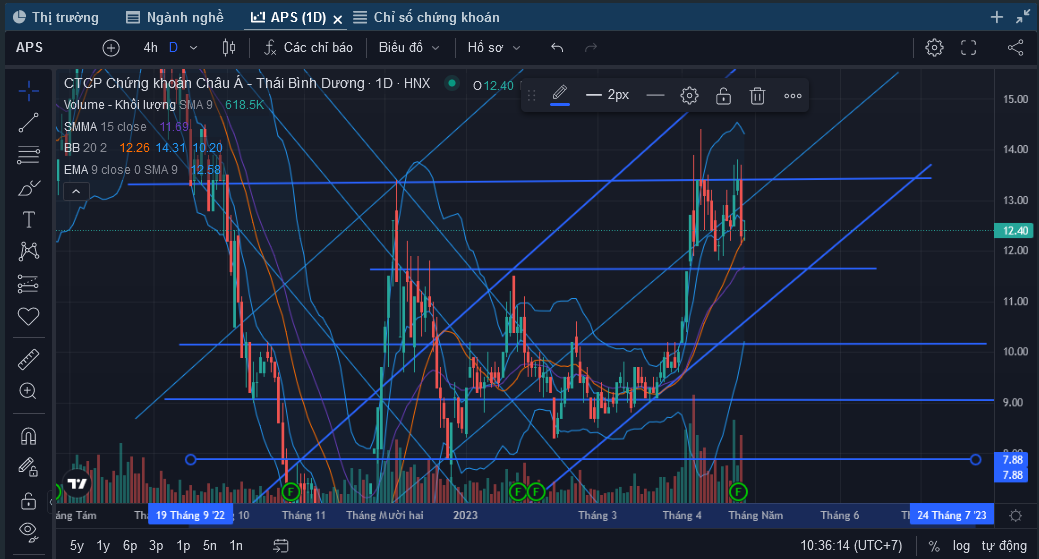Screen dimensions: 1039x559
Task: Open the Hồ sơ dropdown menu
Action: pos(494,48)
